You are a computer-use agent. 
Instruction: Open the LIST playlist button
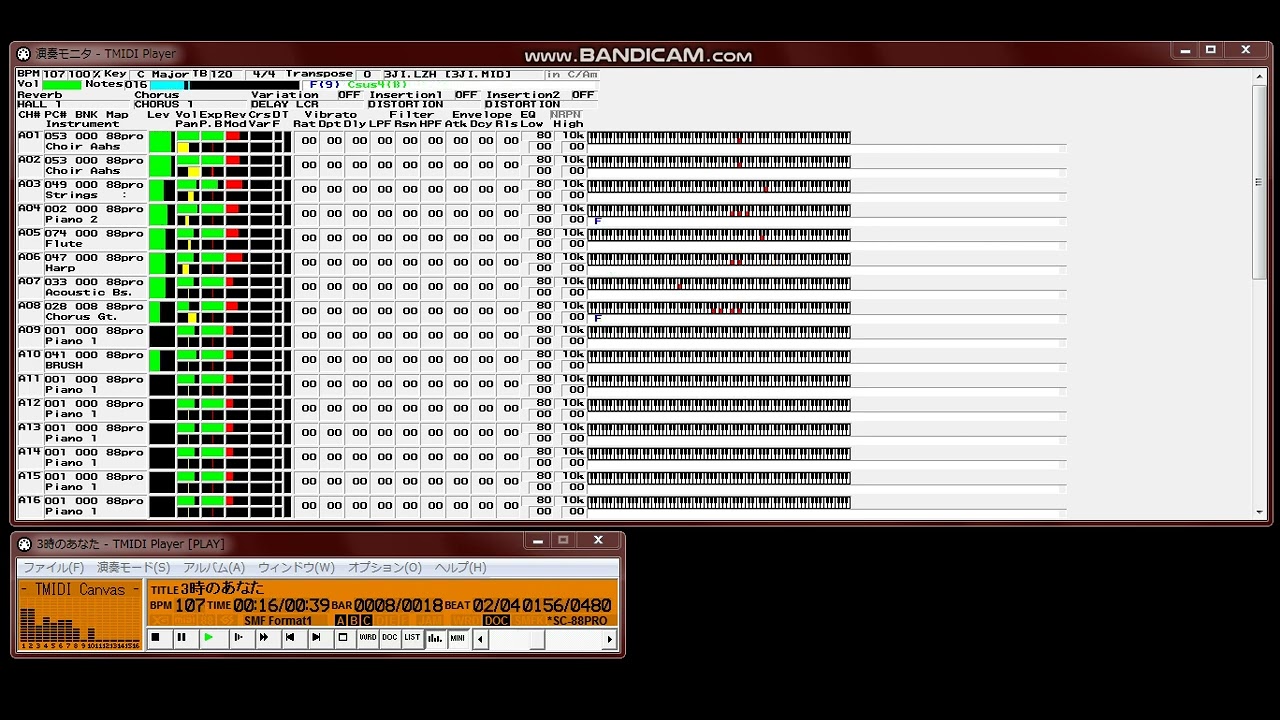pos(412,638)
